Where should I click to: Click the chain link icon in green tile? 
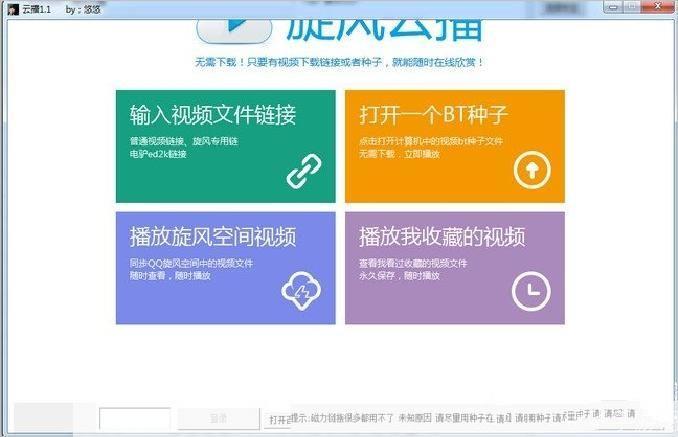[304, 171]
